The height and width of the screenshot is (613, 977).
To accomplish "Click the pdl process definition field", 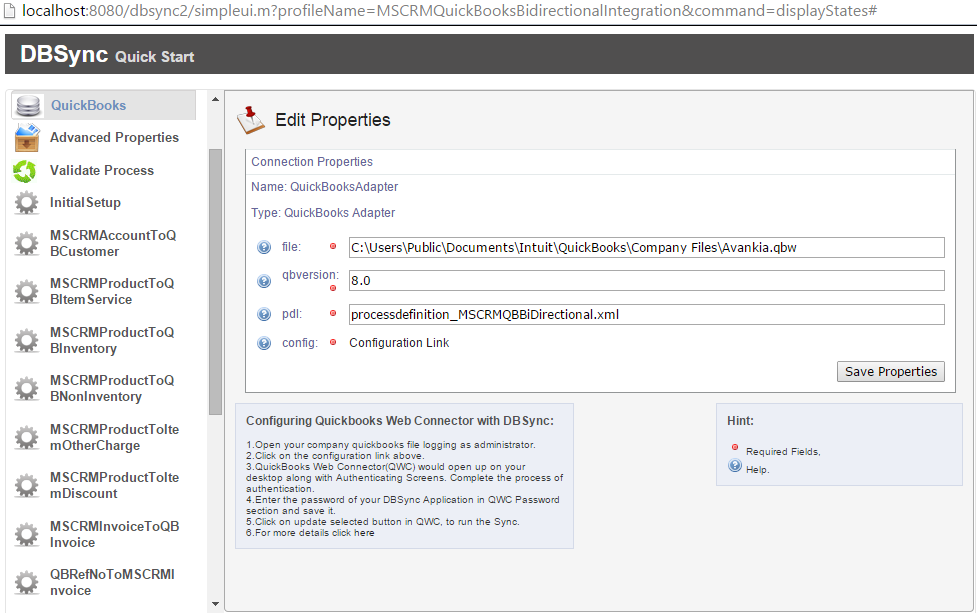I will (645, 315).
